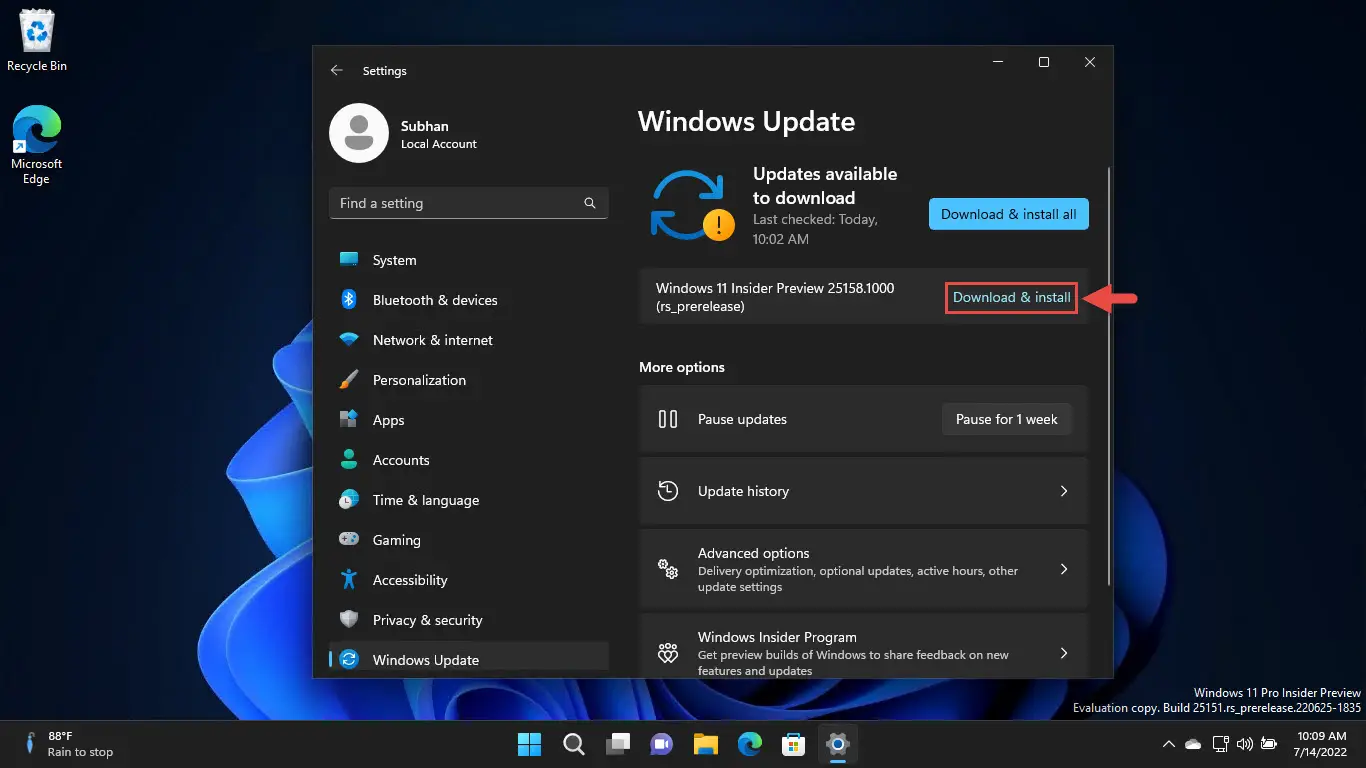
Task: Select Time & language in the sidebar
Action: (469, 500)
